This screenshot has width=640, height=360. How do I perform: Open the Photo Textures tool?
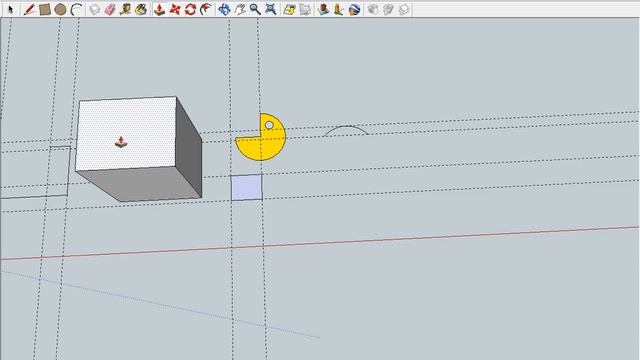tap(338, 9)
